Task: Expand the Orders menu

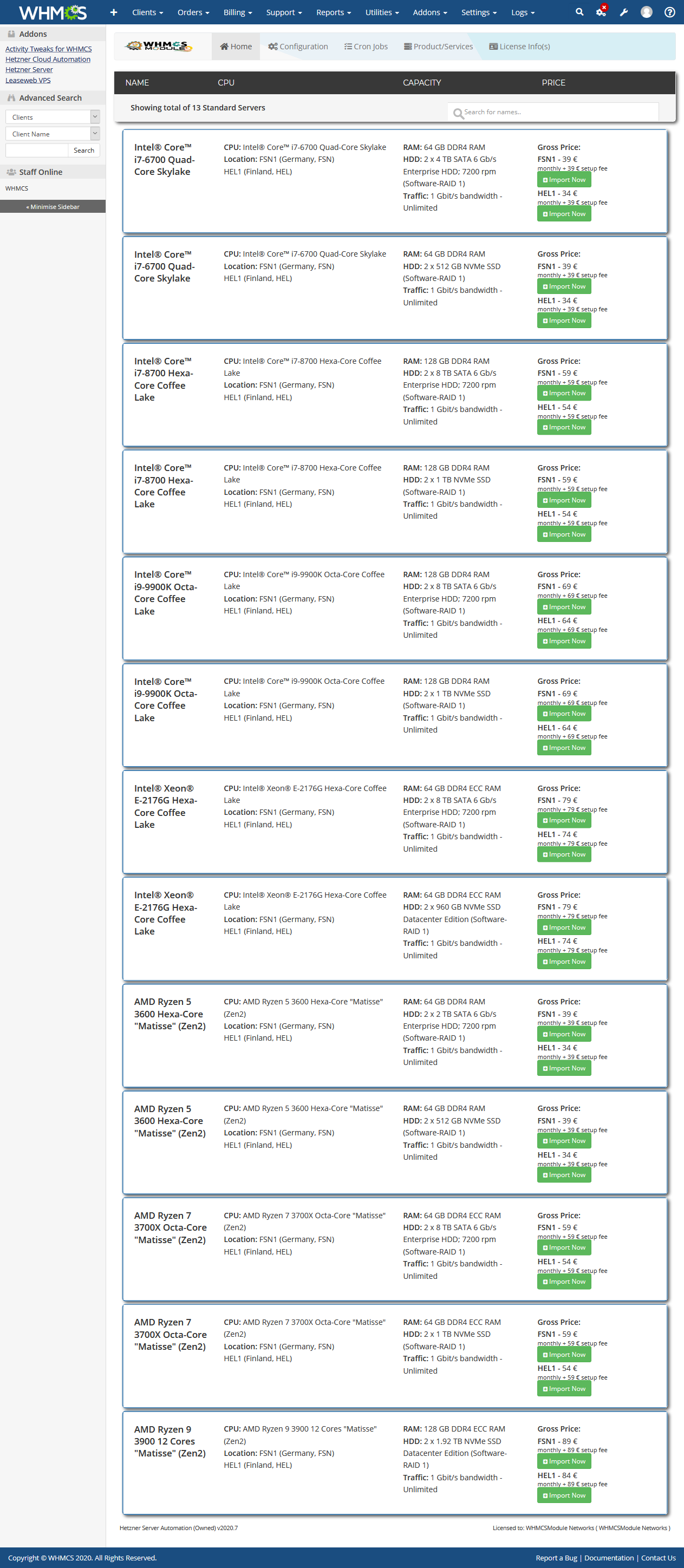Action: tap(194, 12)
